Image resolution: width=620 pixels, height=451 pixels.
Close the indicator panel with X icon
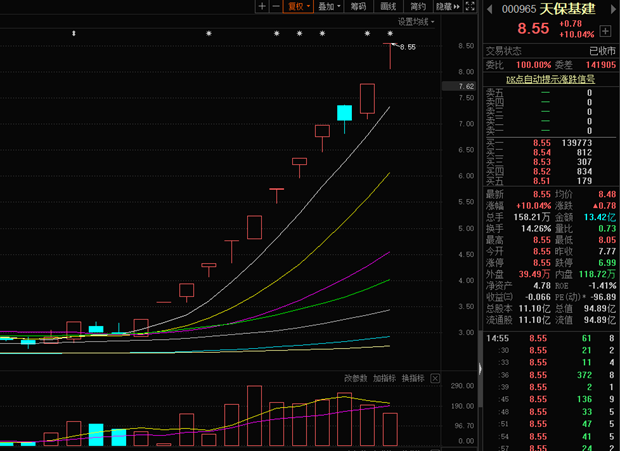pyautogui.click(x=434, y=379)
